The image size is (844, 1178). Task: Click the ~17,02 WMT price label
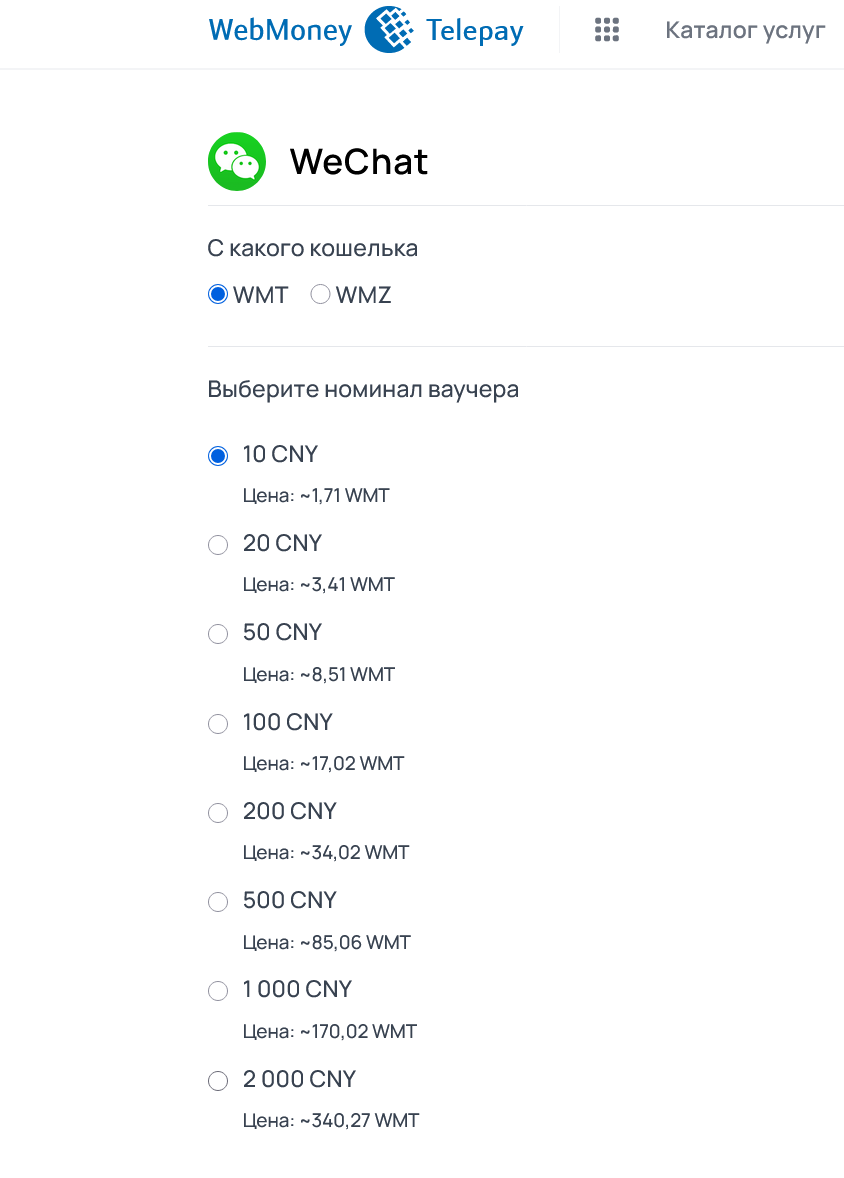323,763
